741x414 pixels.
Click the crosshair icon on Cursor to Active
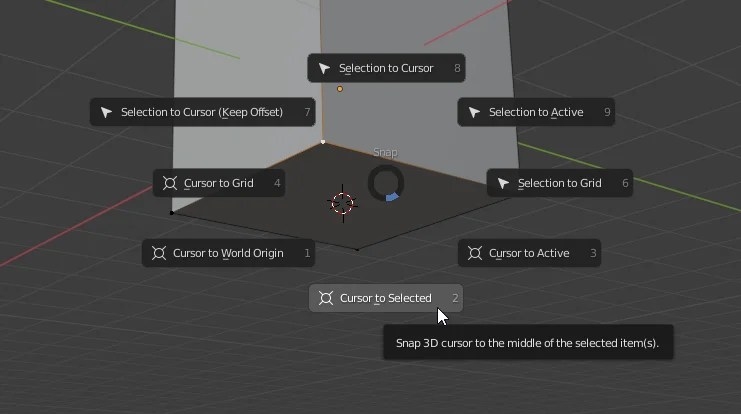(x=474, y=253)
